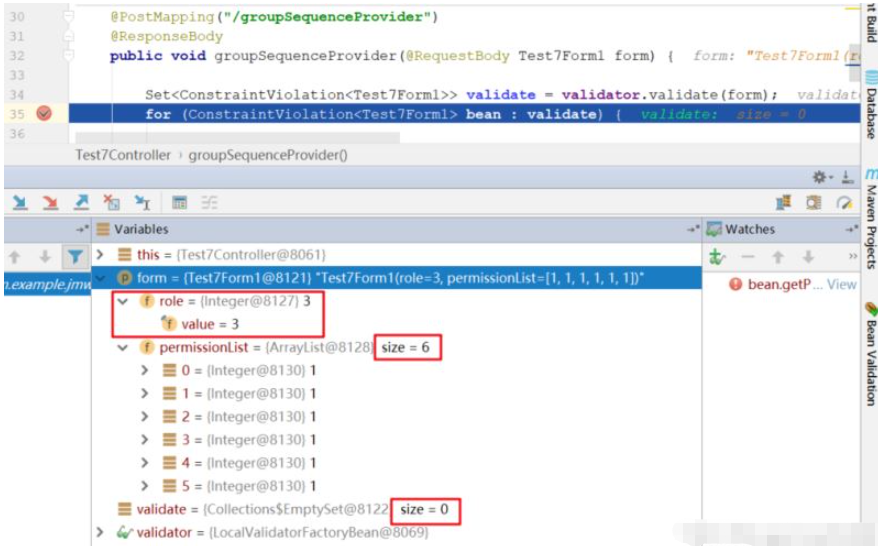Expand permissionList element 2
Viewport: 878px width, 546px height.
coord(144,417)
